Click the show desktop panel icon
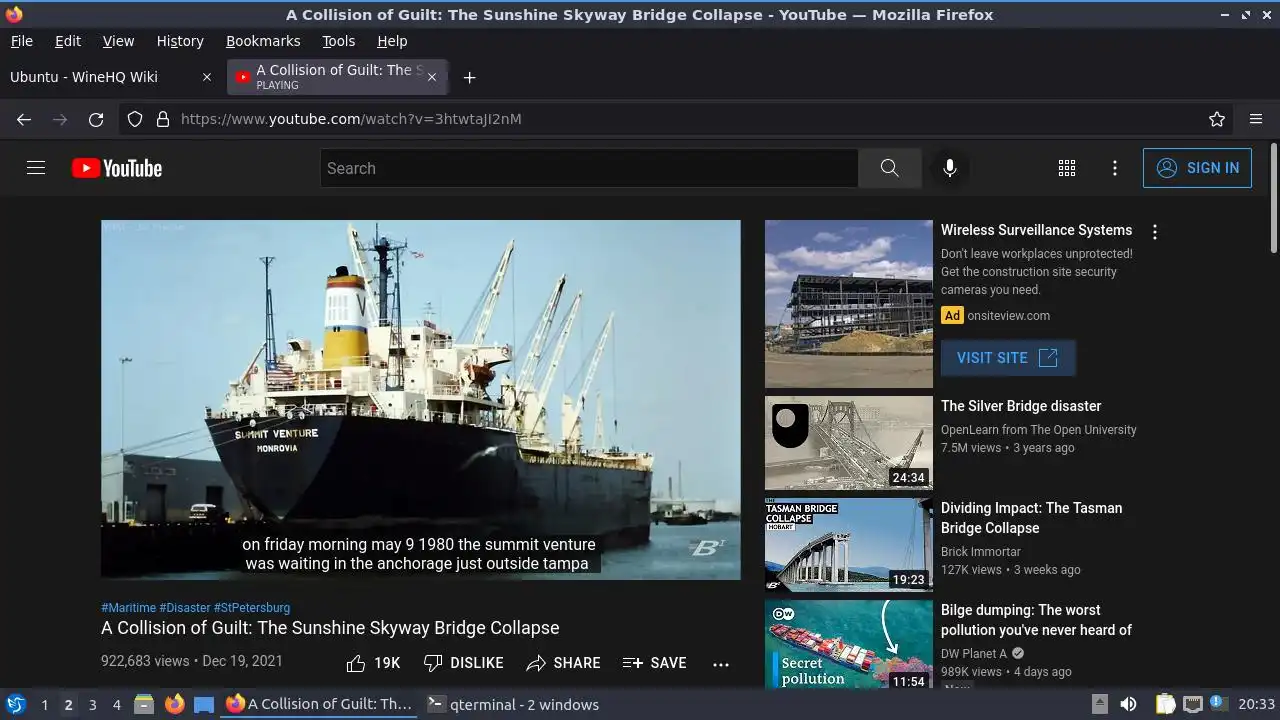The image size is (1280, 720). tap(204, 704)
